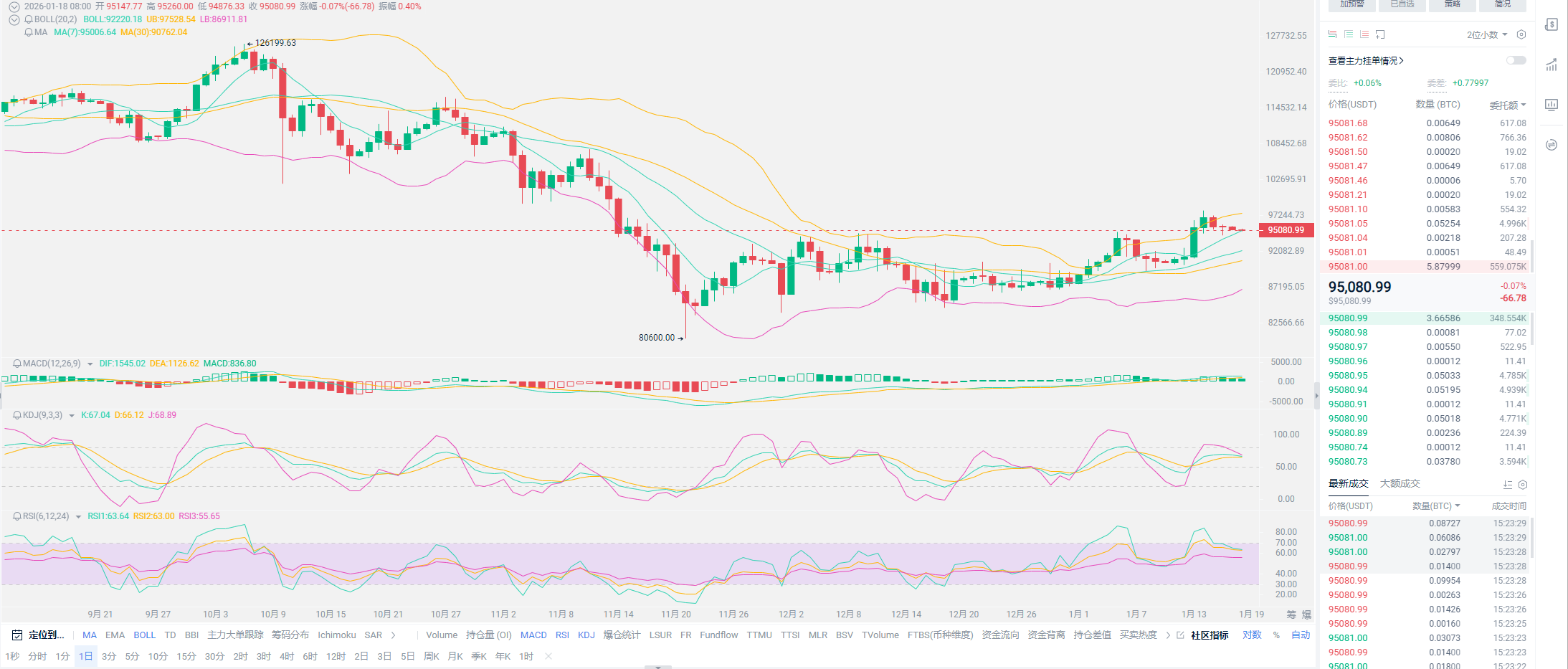Toggle 对数 logarithmic scale

click(x=1252, y=635)
